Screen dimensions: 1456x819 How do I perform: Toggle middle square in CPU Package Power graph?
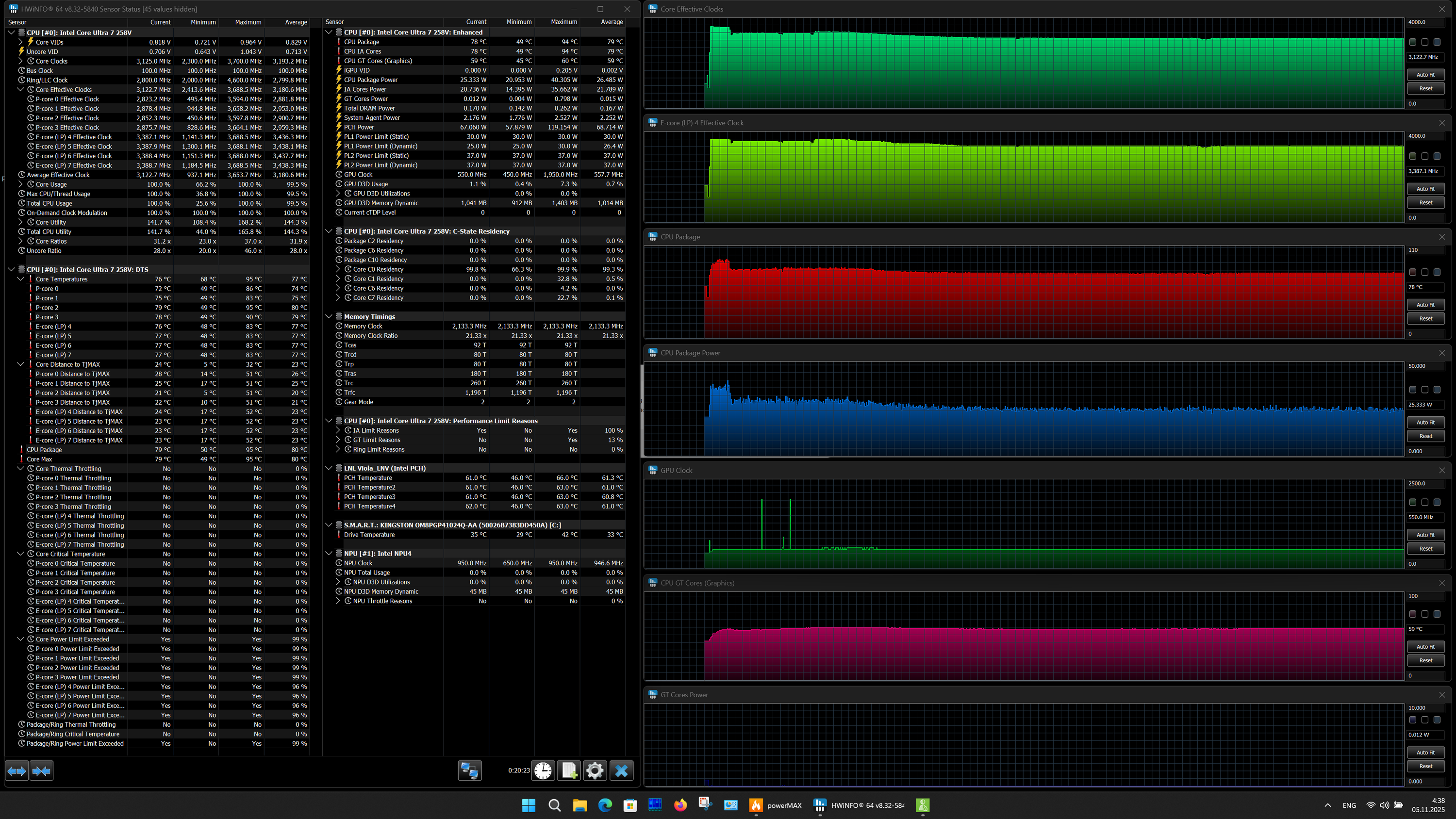click(1425, 390)
